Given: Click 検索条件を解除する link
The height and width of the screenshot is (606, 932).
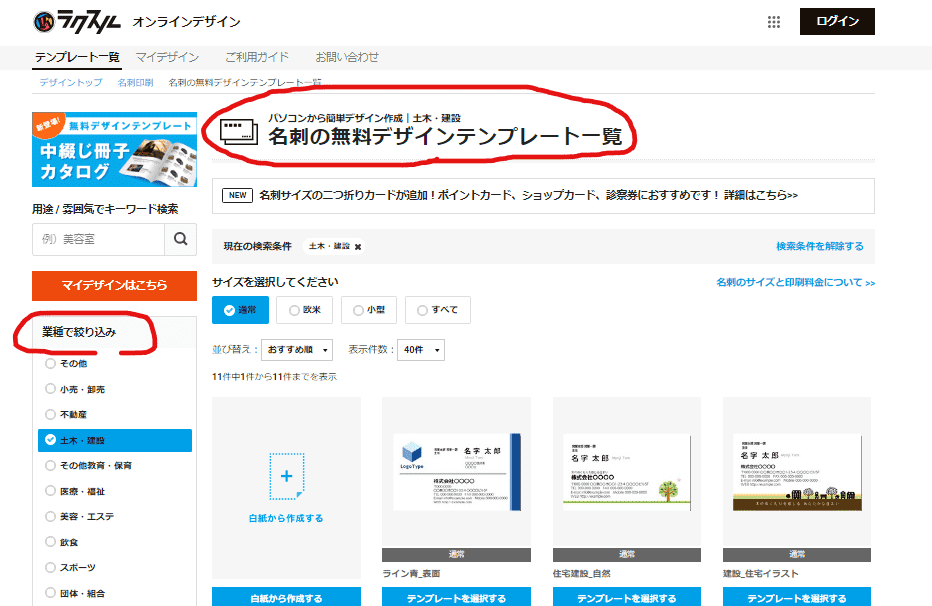Looking at the screenshot, I should coord(820,246).
